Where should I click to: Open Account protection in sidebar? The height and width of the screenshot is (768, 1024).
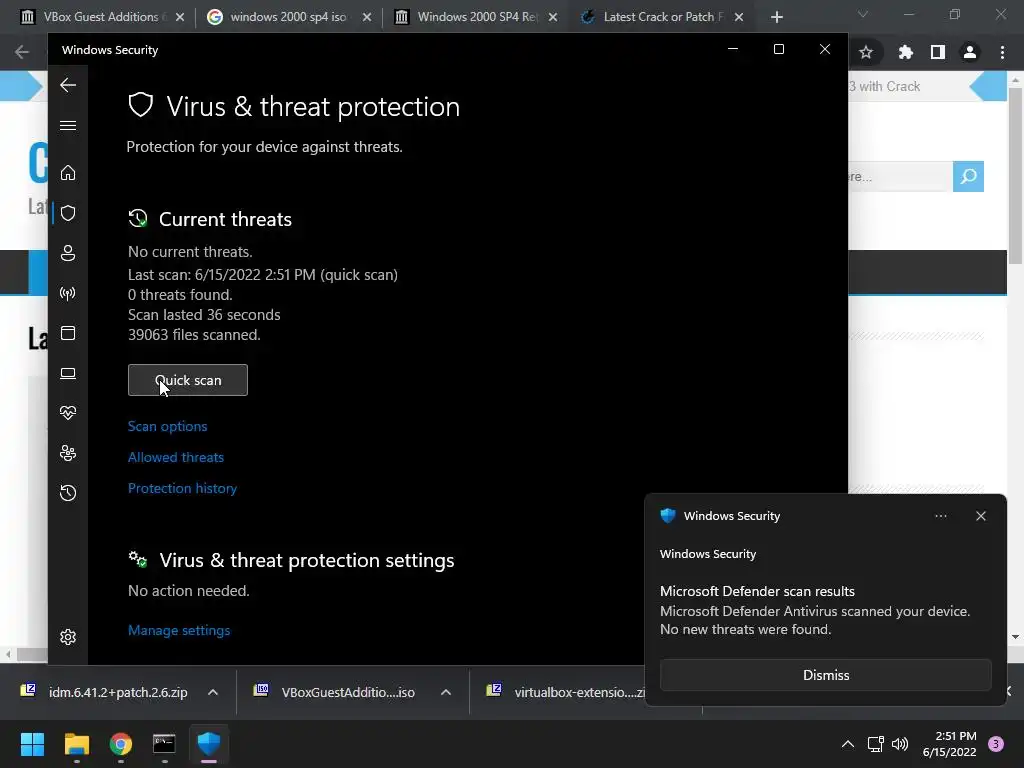pyautogui.click(x=68, y=253)
